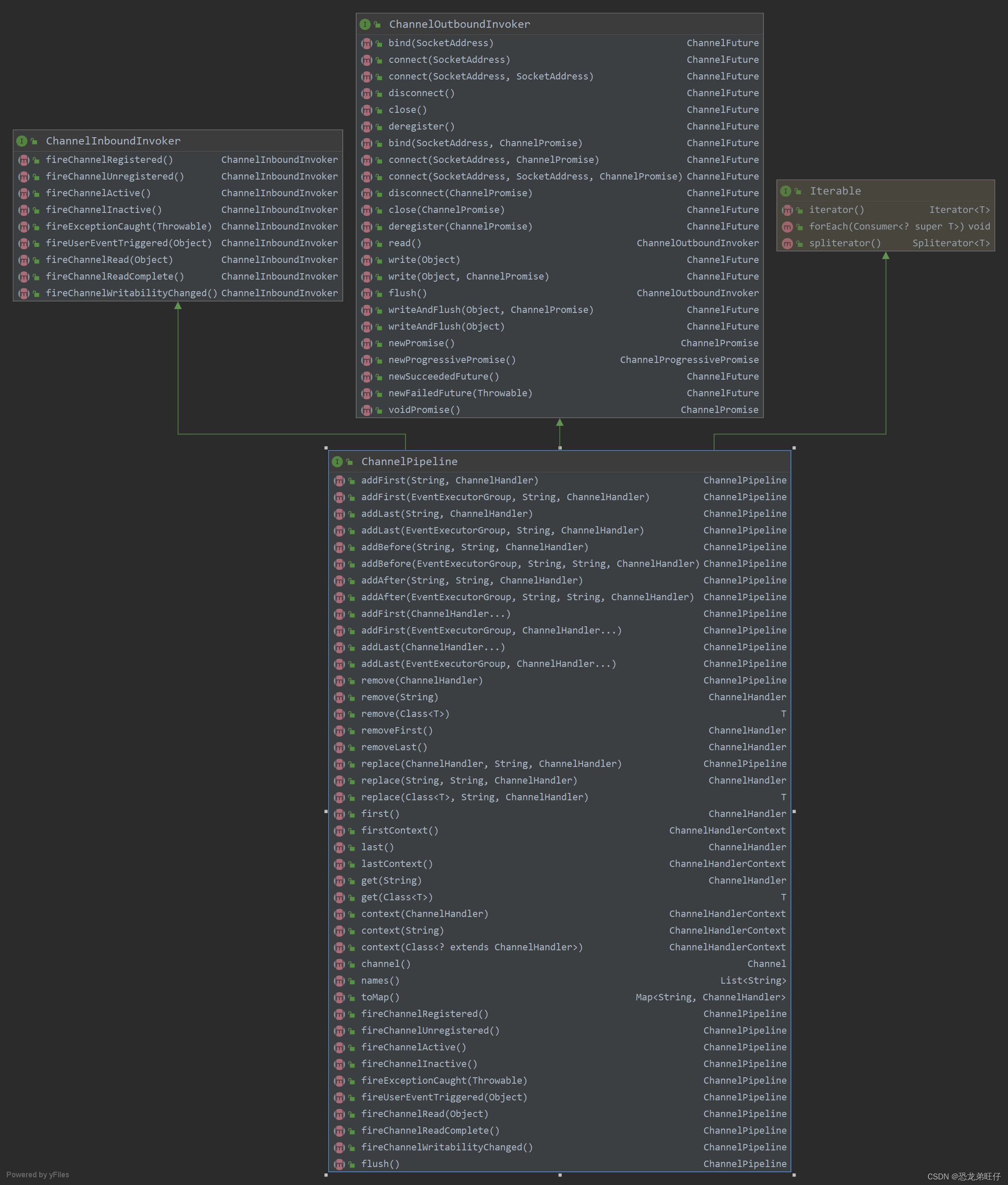Click the method icon beside bind(SocketAddress)
The width and height of the screenshot is (1008, 1185).
(x=366, y=43)
